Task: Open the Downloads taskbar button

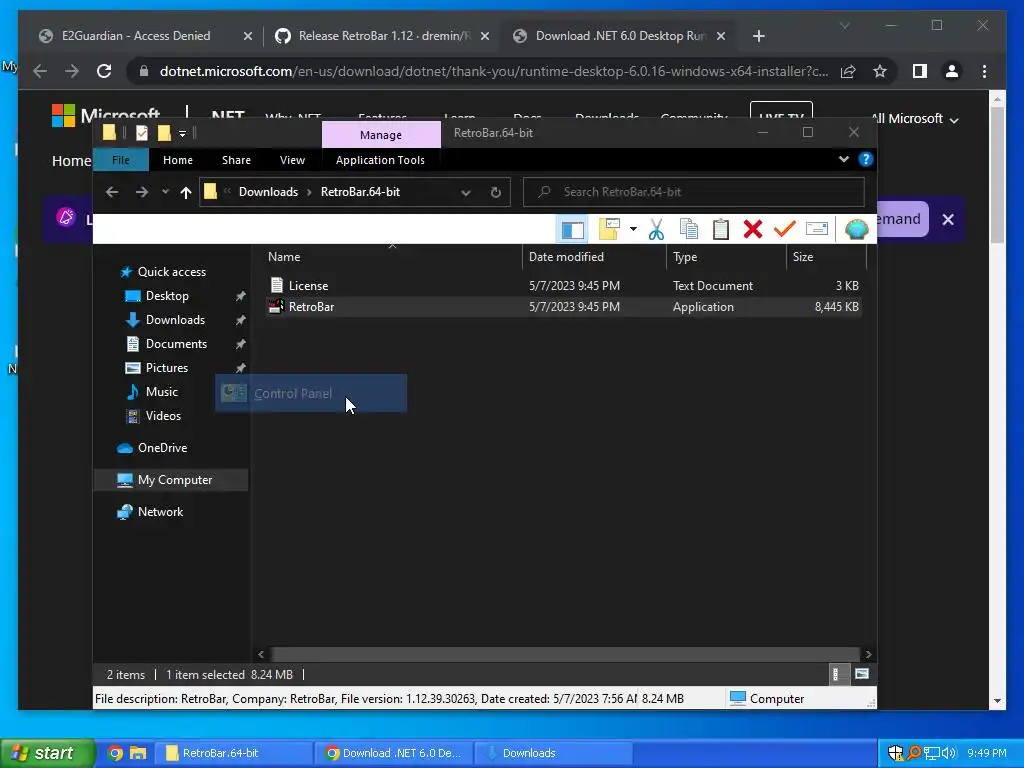Action: [552, 753]
